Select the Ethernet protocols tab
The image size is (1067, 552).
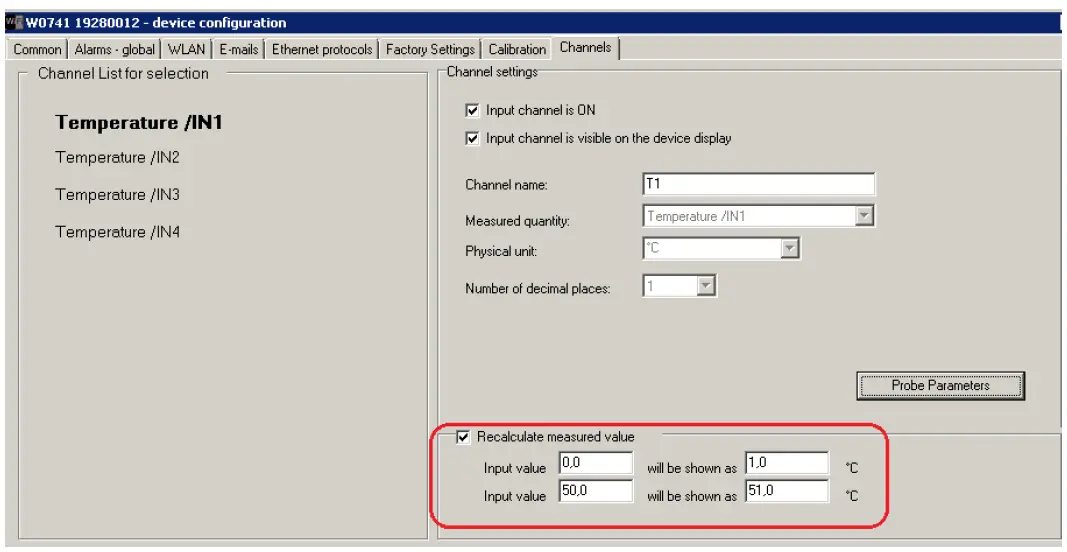[322, 49]
